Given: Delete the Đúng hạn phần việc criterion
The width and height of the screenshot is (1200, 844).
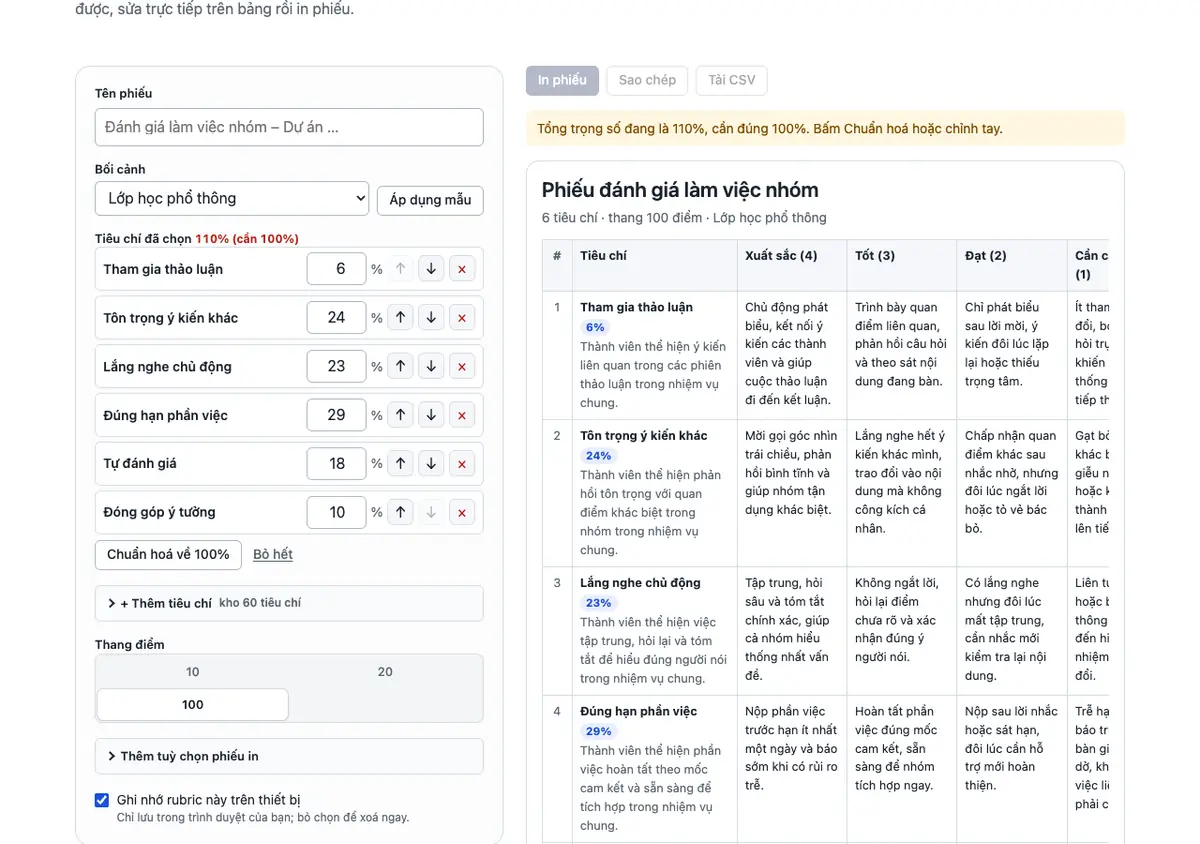Looking at the screenshot, I should [462, 415].
